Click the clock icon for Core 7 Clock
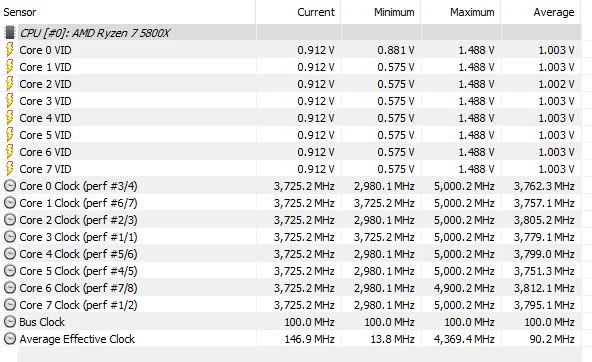592x362 pixels. point(10,305)
